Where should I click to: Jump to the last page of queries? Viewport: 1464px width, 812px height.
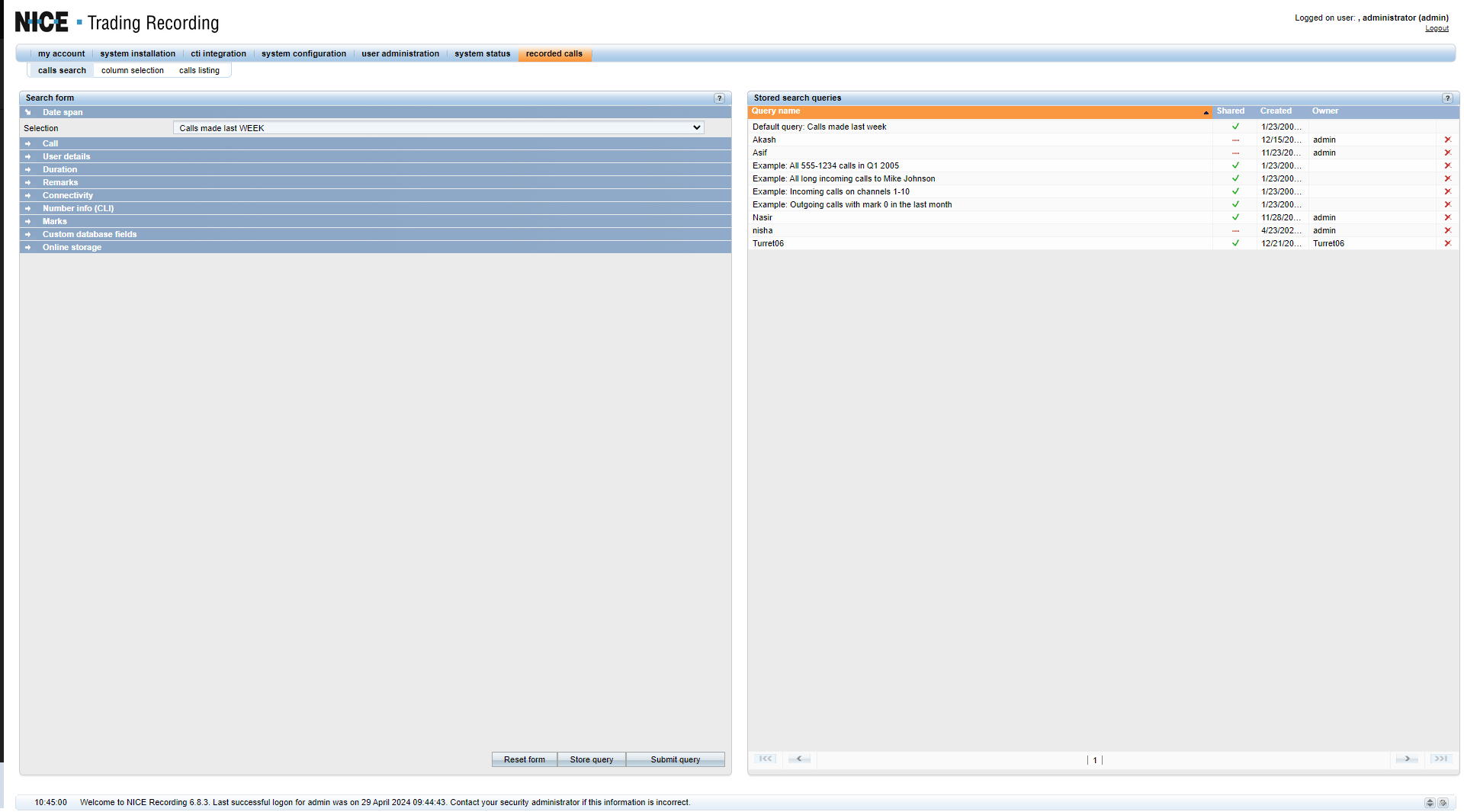click(1440, 759)
